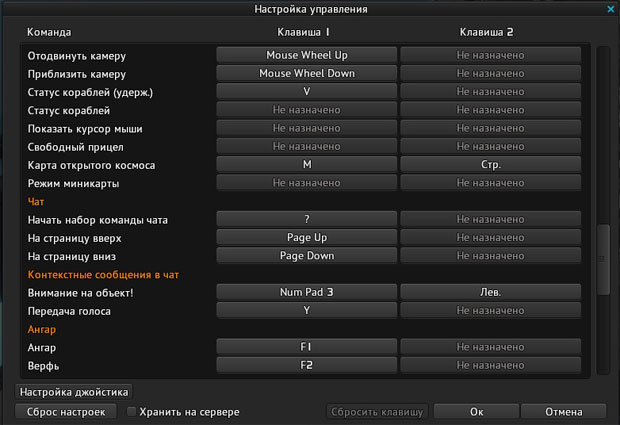Select the F2 key binding for Верфь
Screen dimensions: 620x425
pos(307,364)
